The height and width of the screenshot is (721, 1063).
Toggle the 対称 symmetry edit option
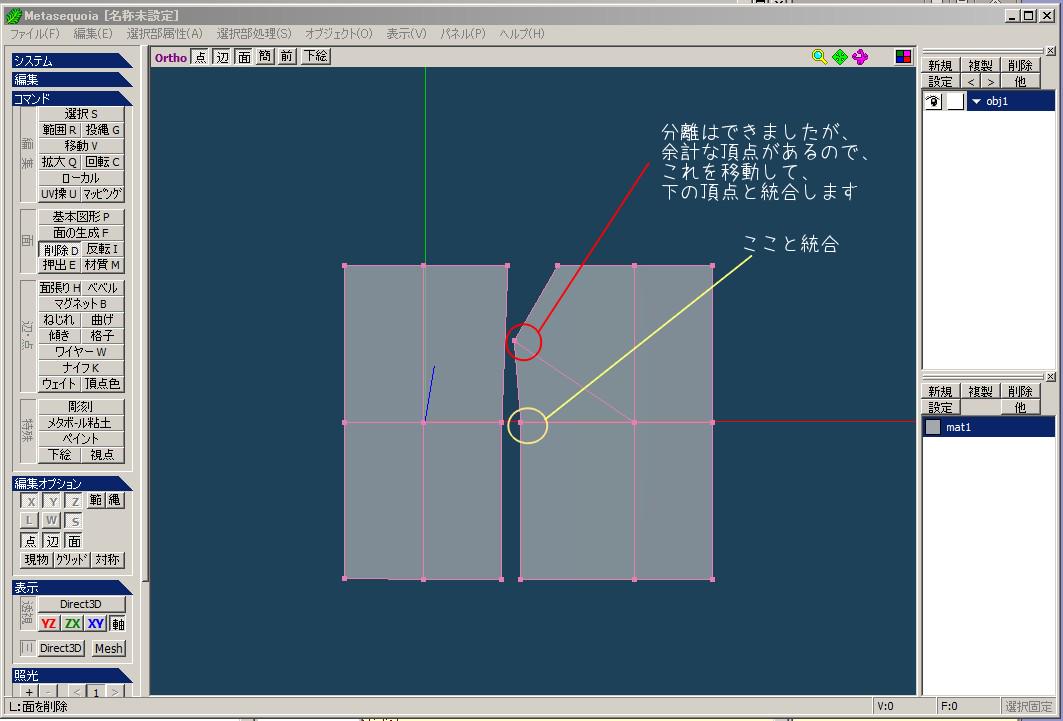coord(107,560)
